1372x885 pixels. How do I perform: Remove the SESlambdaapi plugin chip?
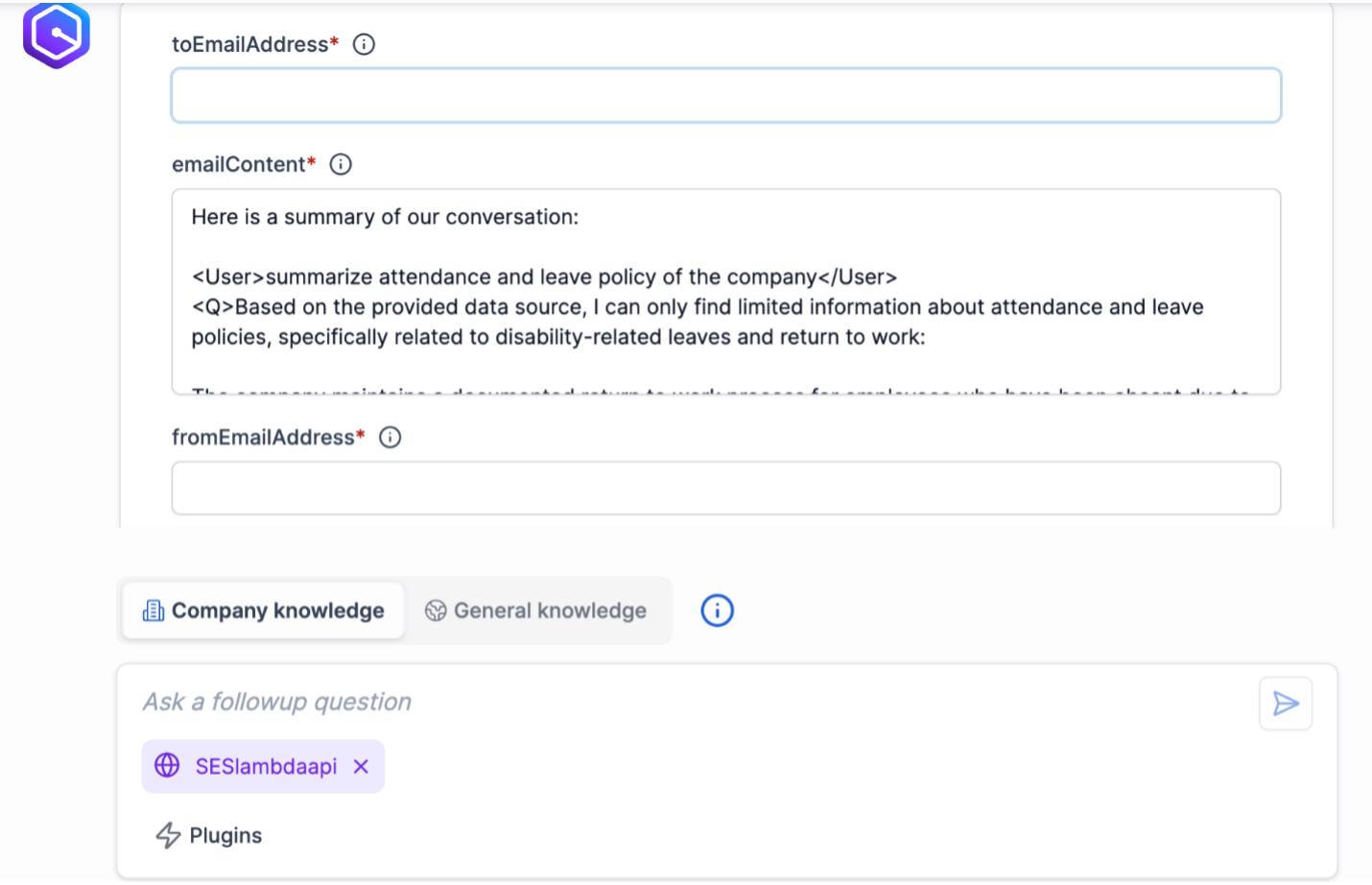pyautogui.click(x=361, y=766)
